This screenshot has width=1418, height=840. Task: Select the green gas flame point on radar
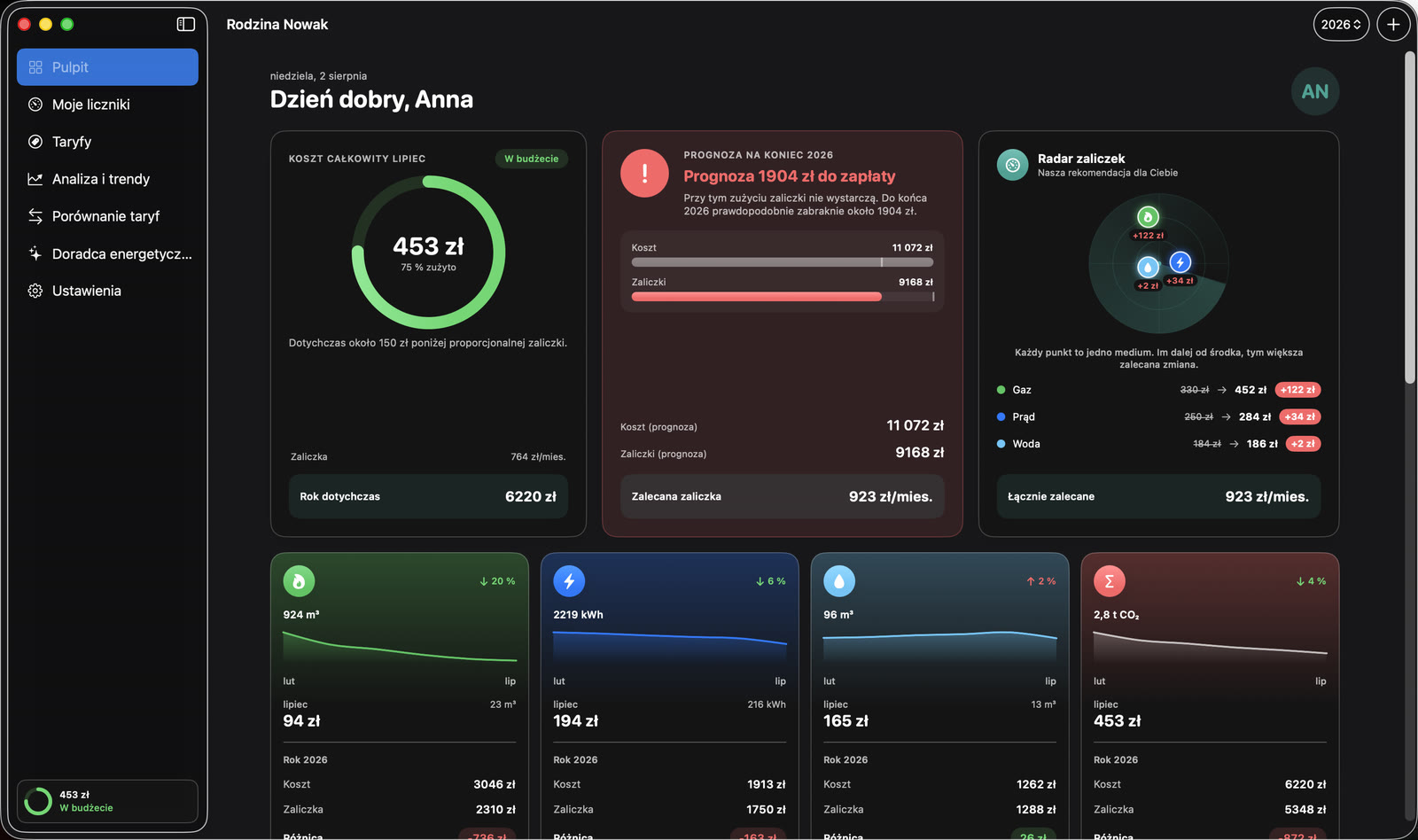pyautogui.click(x=1148, y=216)
